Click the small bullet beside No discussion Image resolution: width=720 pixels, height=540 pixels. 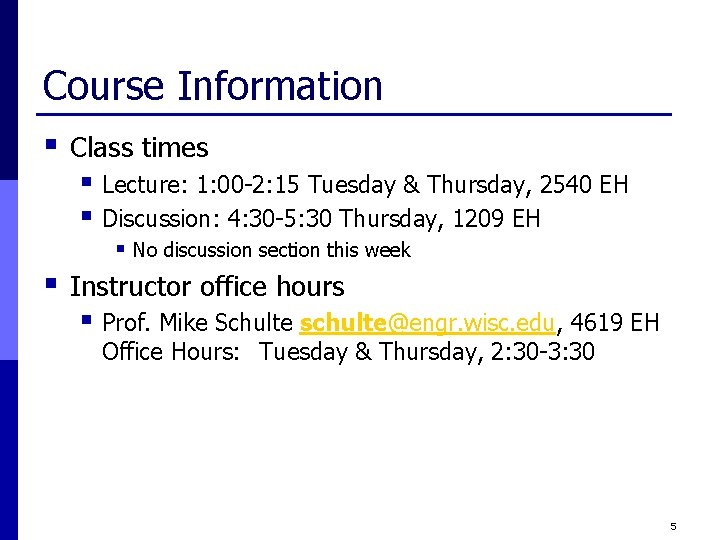coord(120,249)
